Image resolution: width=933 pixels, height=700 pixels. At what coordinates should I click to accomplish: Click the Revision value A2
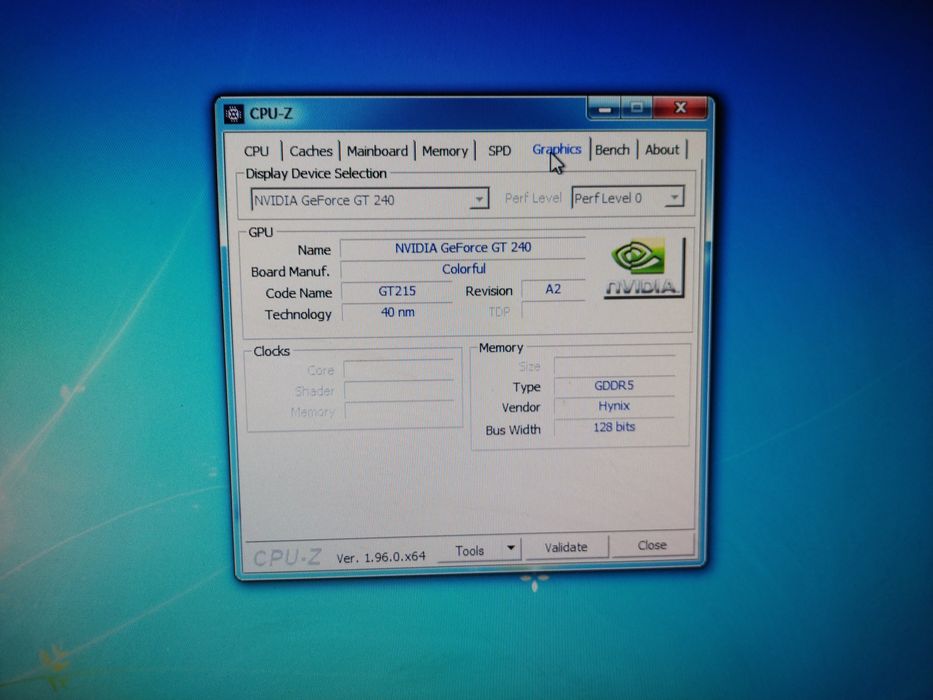point(553,289)
